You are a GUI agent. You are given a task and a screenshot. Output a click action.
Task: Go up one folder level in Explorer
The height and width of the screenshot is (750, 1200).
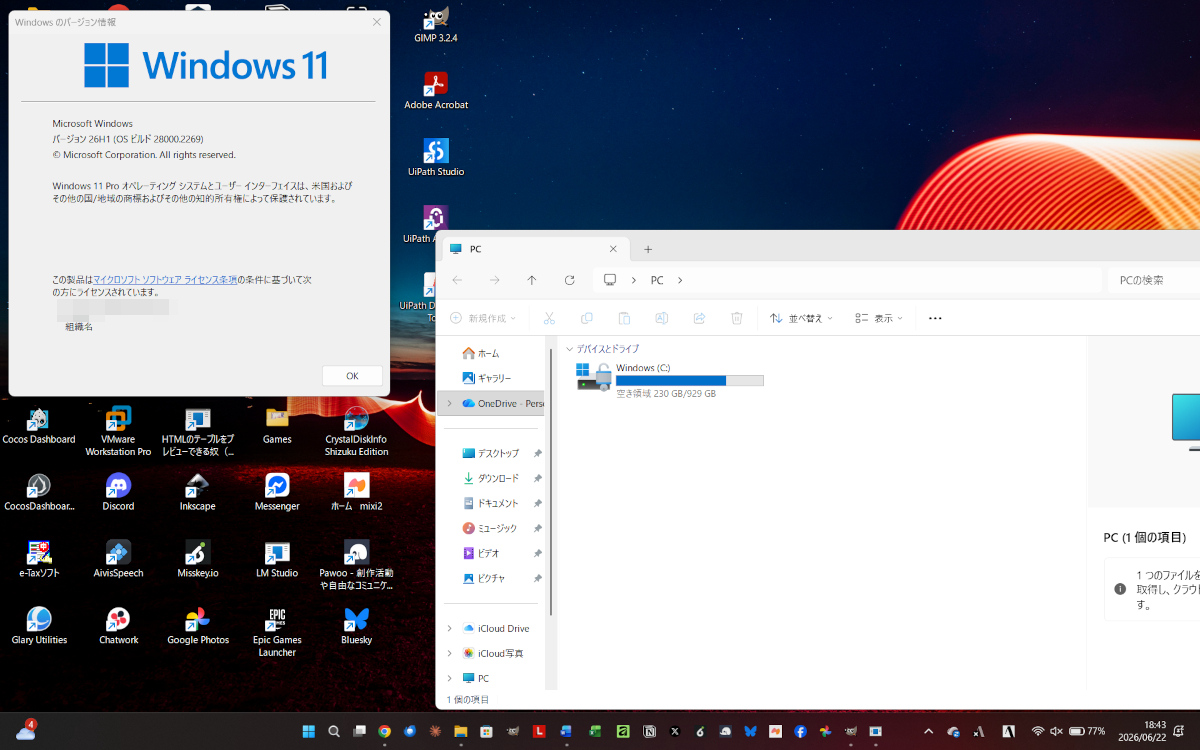point(532,280)
